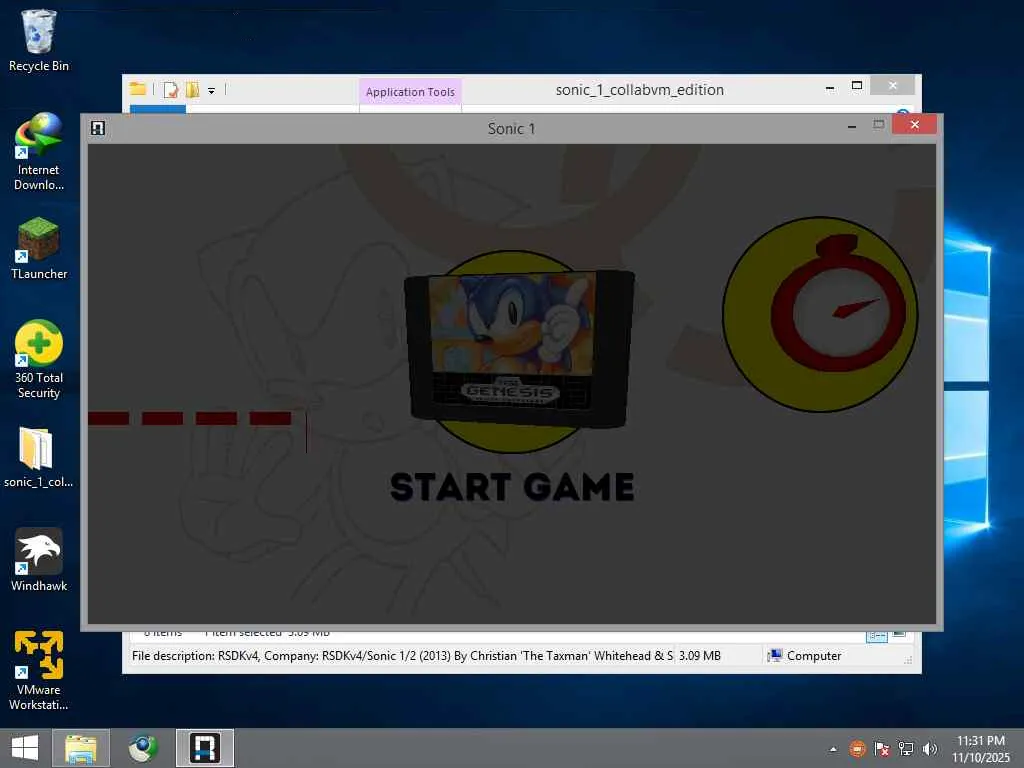1024x768 pixels.
Task: Choose the red stopwatch Time Attack icon
Action: pos(820,314)
